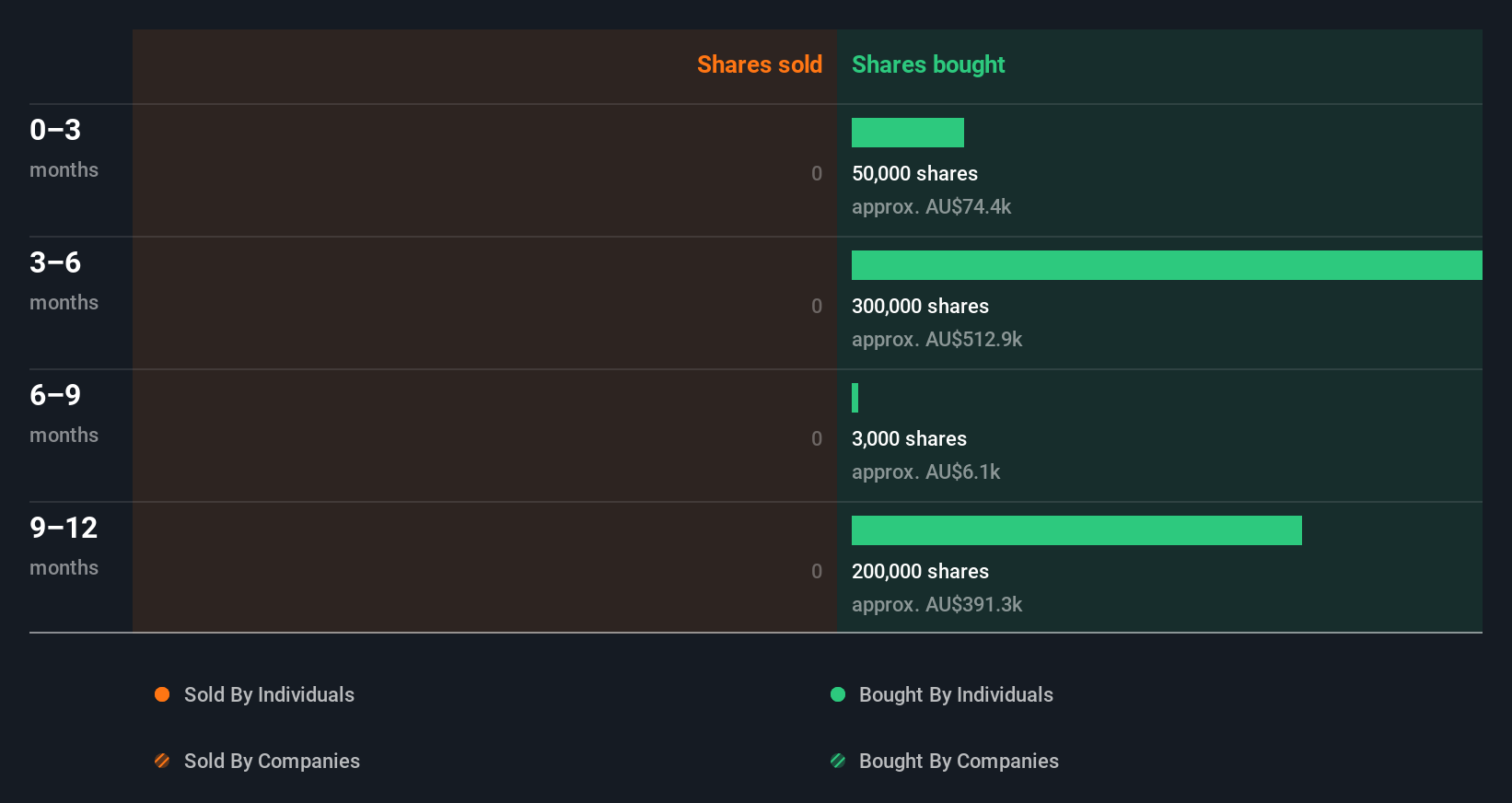This screenshot has height=803, width=1512.
Task: Click the sold 0 value in 3–6 months row
Action: [817, 306]
